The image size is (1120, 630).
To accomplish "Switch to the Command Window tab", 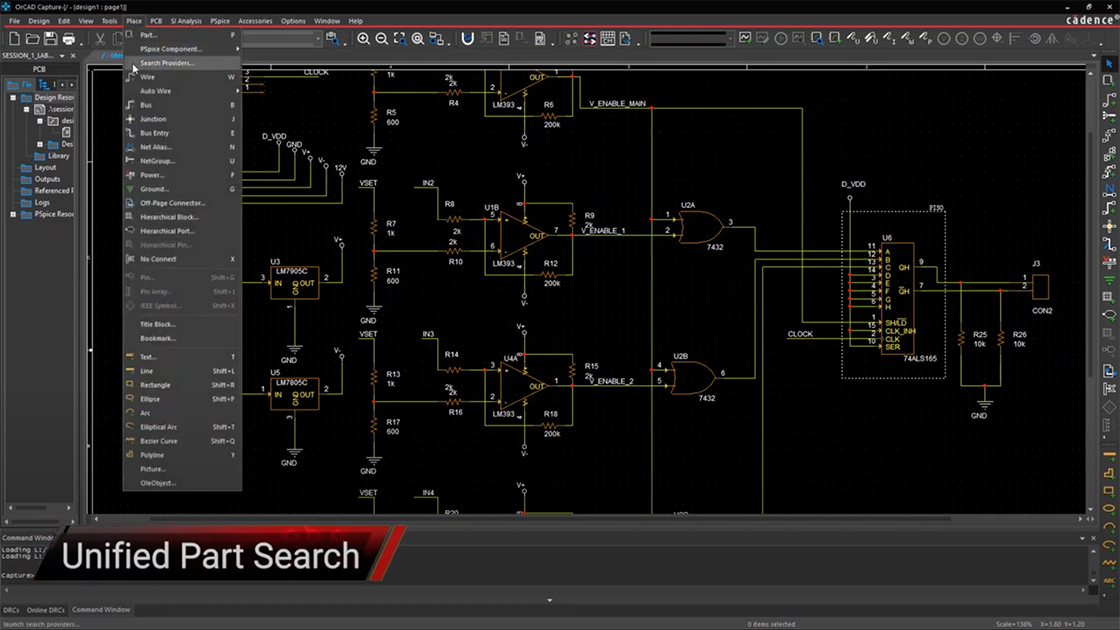I will pyautogui.click(x=101, y=610).
